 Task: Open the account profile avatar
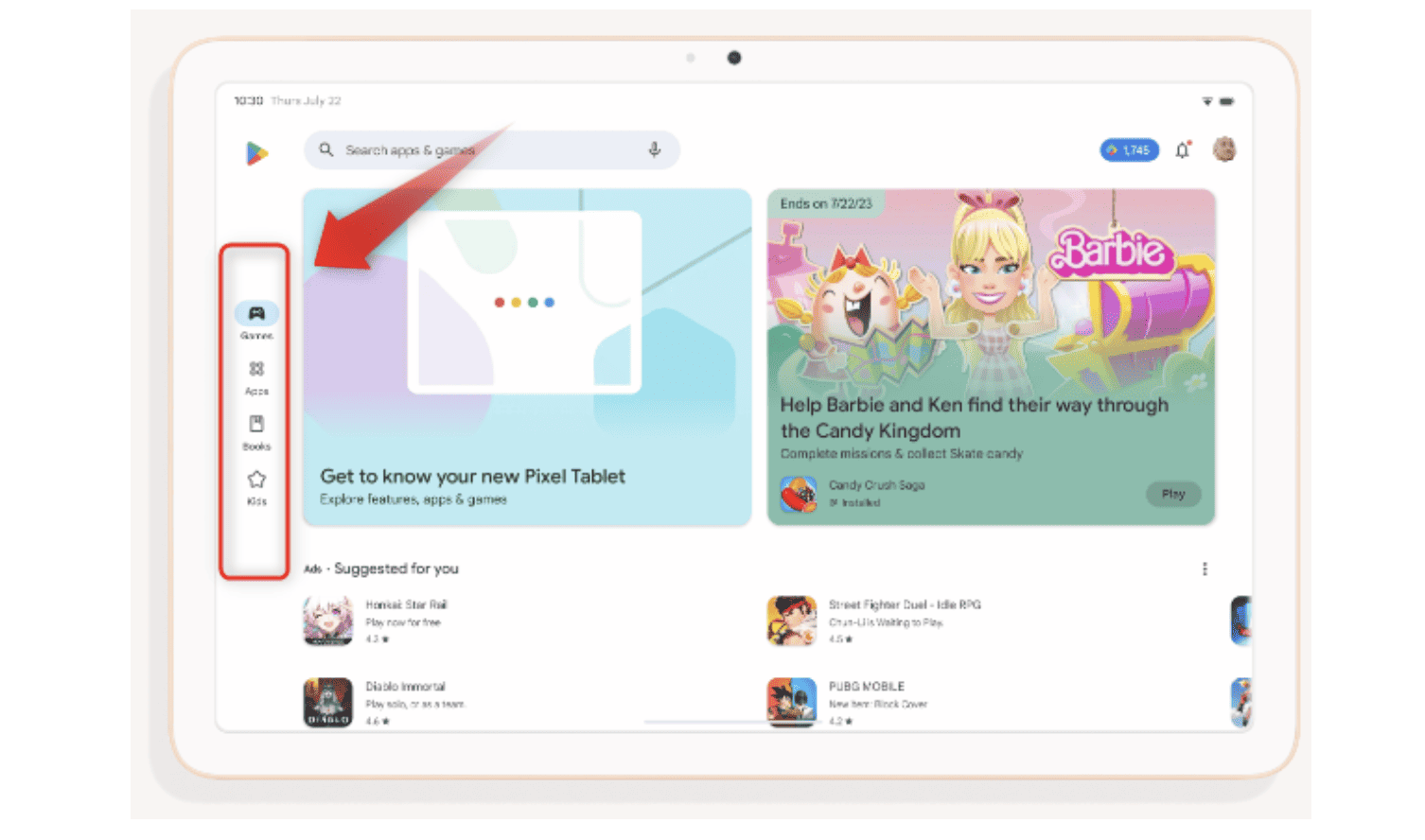(x=1224, y=149)
